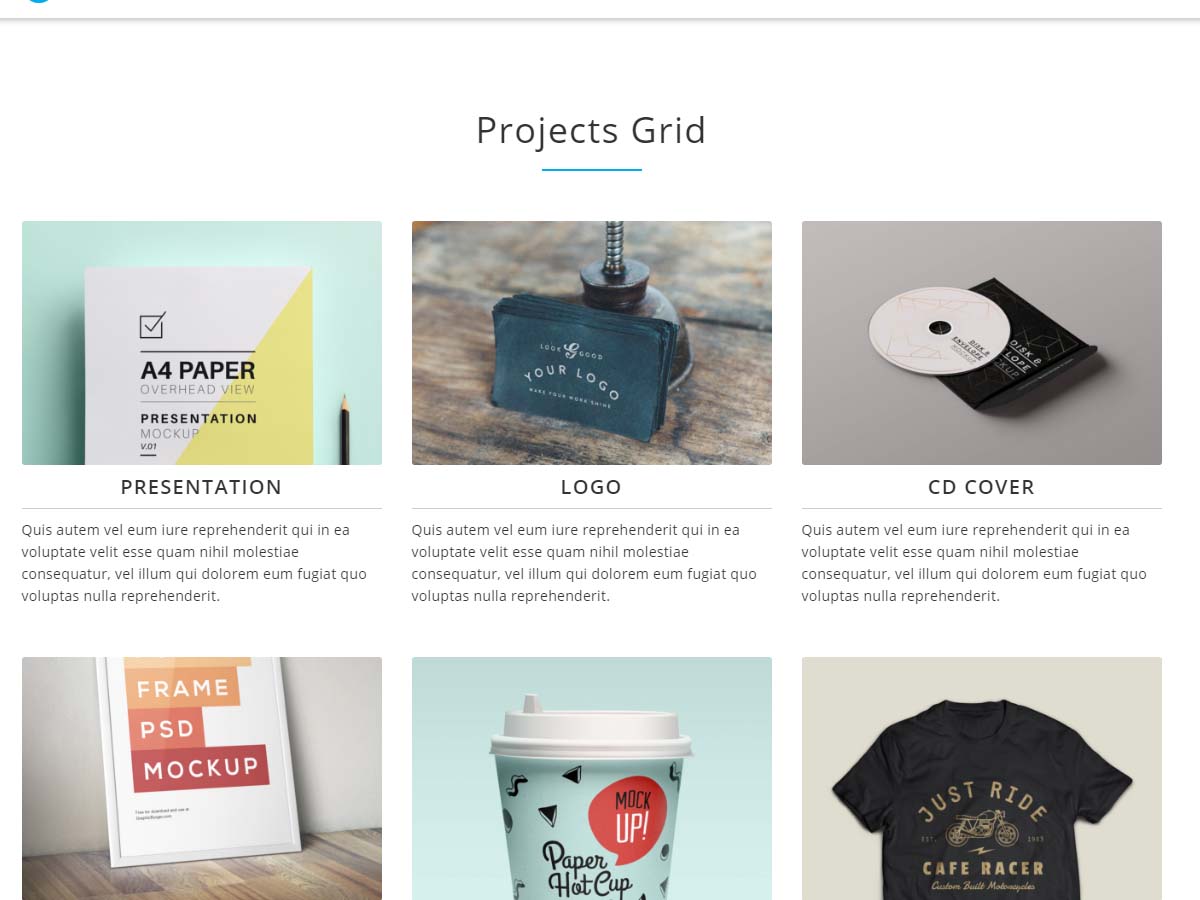Open the Presentation project thumbnail
The width and height of the screenshot is (1200, 900).
click(202, 343)
